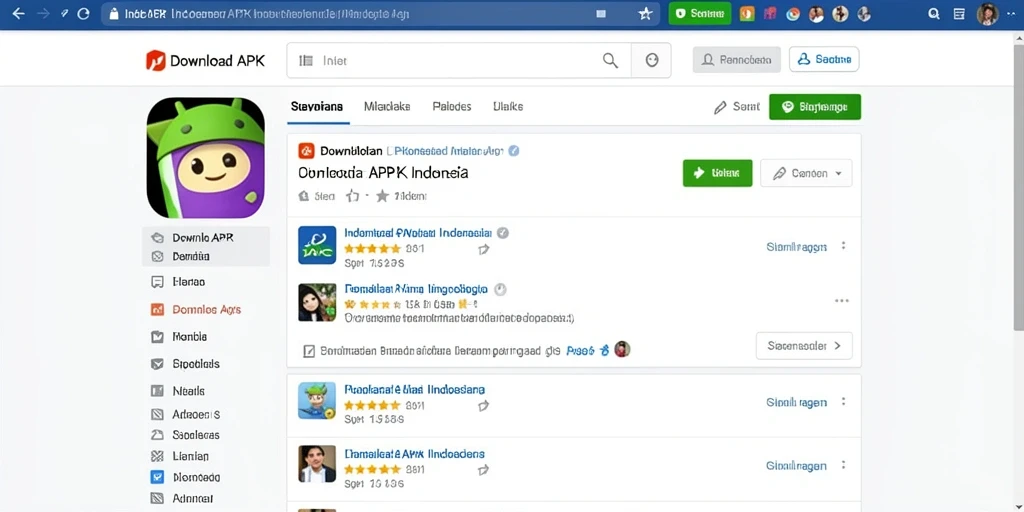
Task: Click the blue-outlined Sactme account button
Action: pyautogui.click(x=824, y=59)
